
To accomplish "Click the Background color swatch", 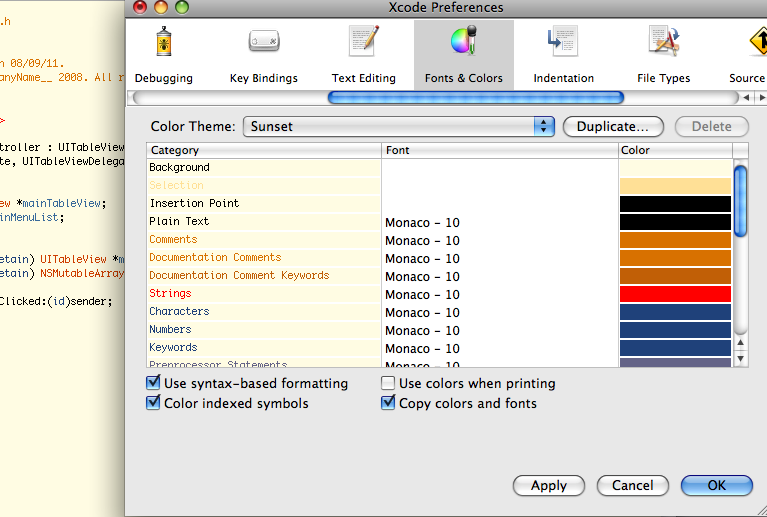I will coord(676,168).
